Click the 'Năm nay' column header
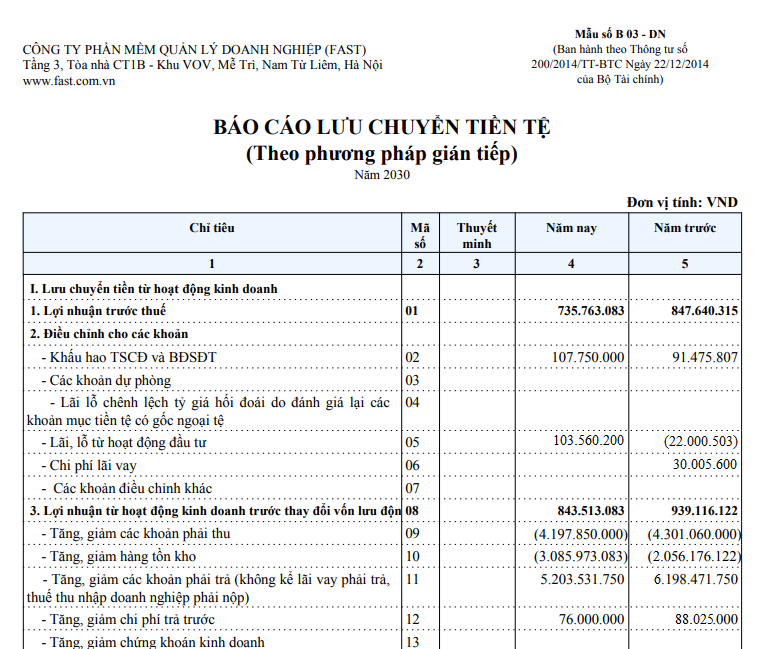The image size is (763, 649). (571, 228)
